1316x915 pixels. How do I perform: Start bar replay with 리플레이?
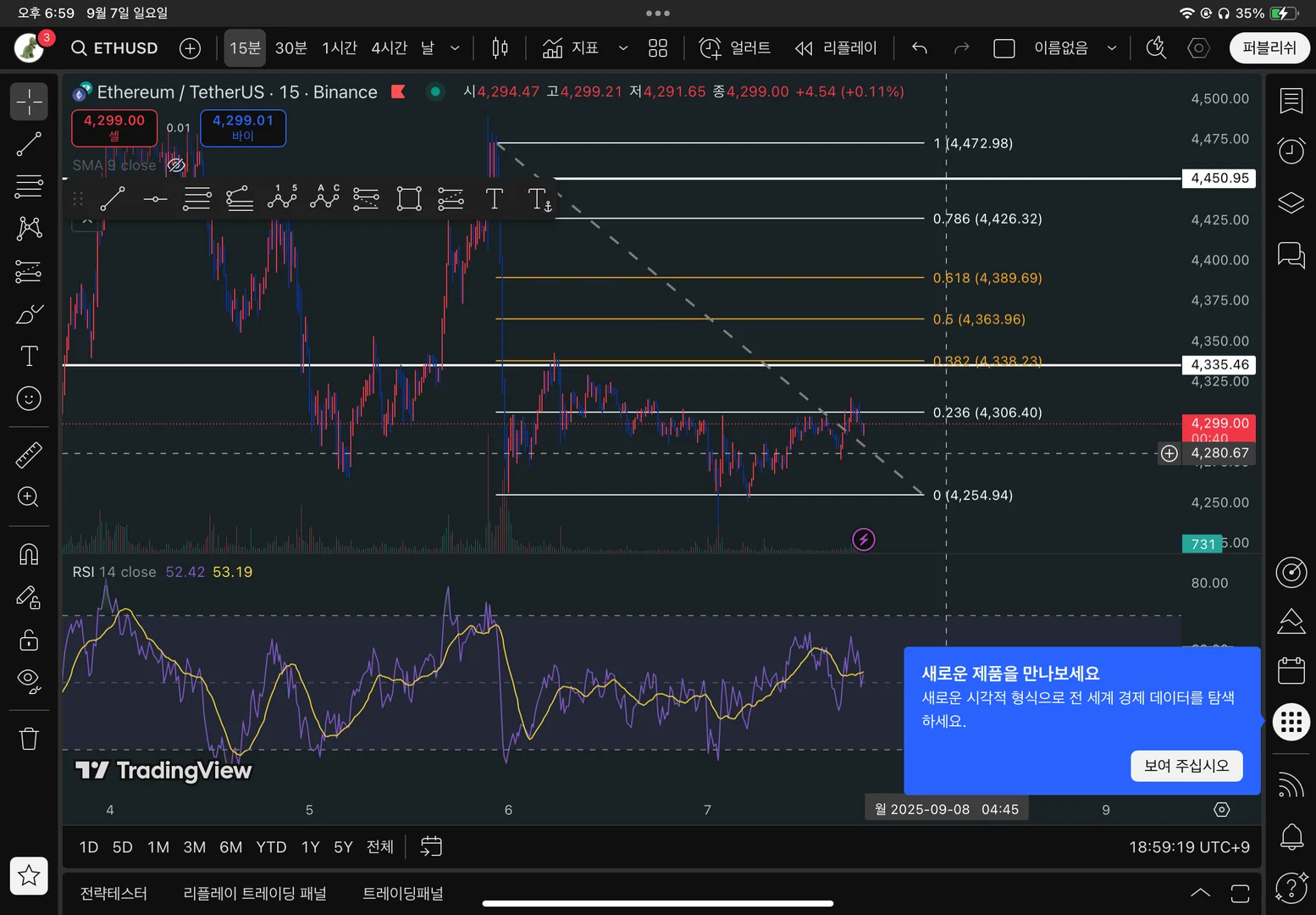point(837,48)
